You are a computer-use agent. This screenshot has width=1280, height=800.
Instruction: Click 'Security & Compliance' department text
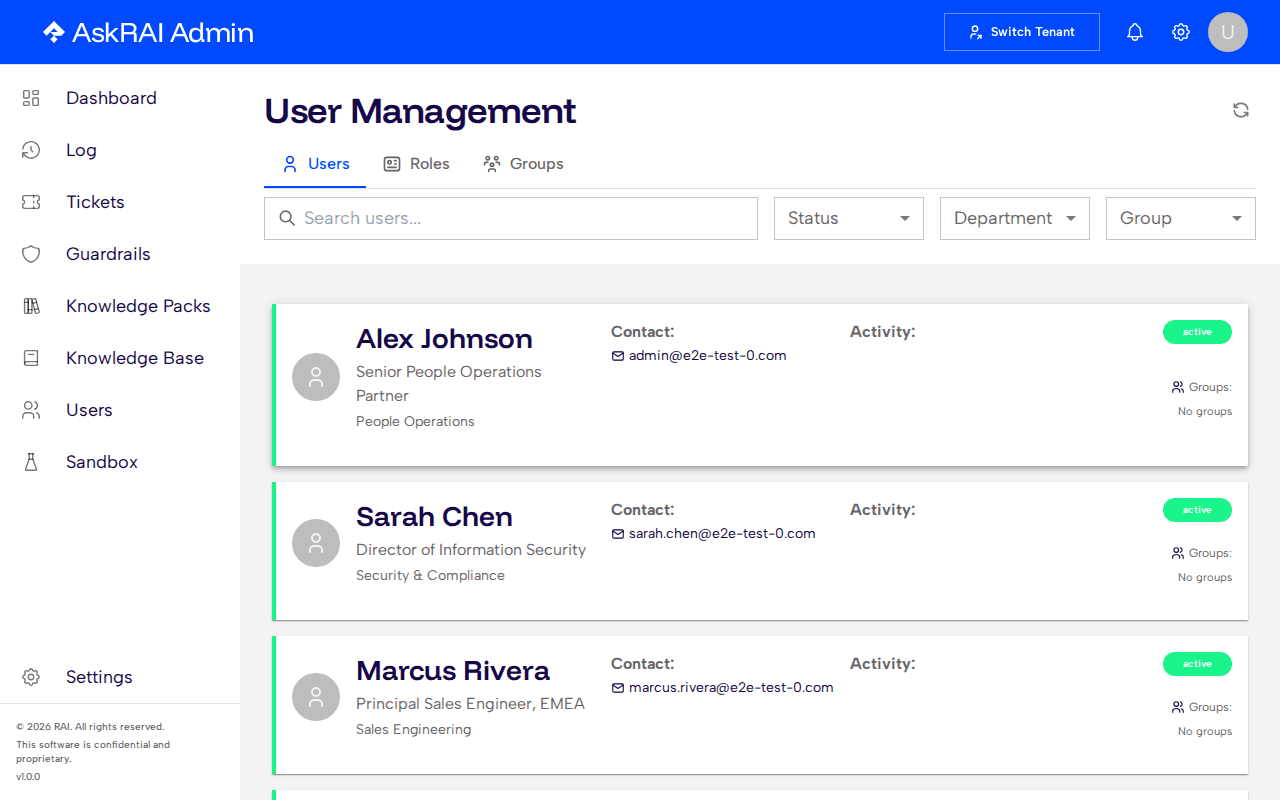click(430, 576)
